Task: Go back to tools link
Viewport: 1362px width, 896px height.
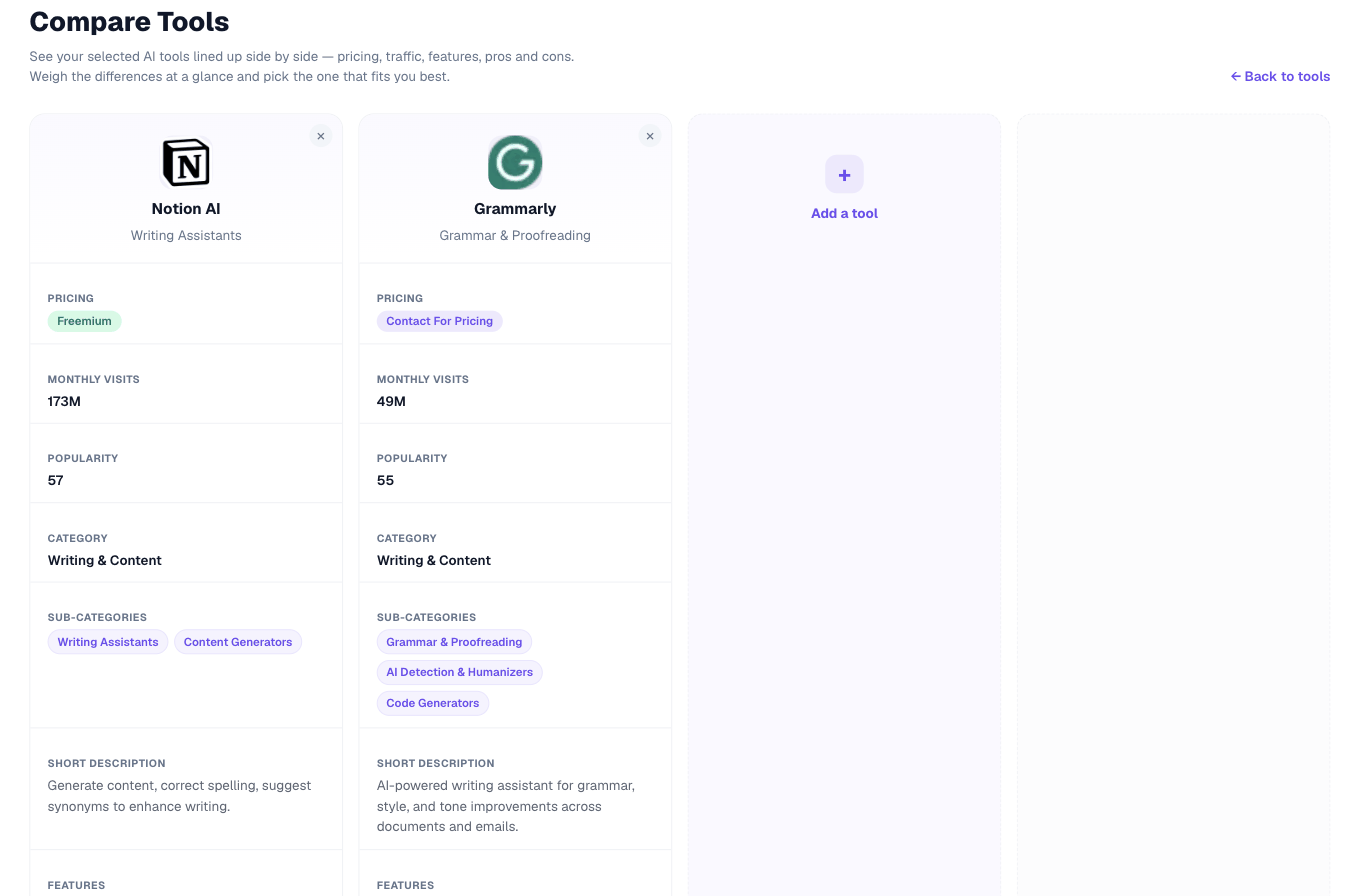Action: coord(1280,76)
